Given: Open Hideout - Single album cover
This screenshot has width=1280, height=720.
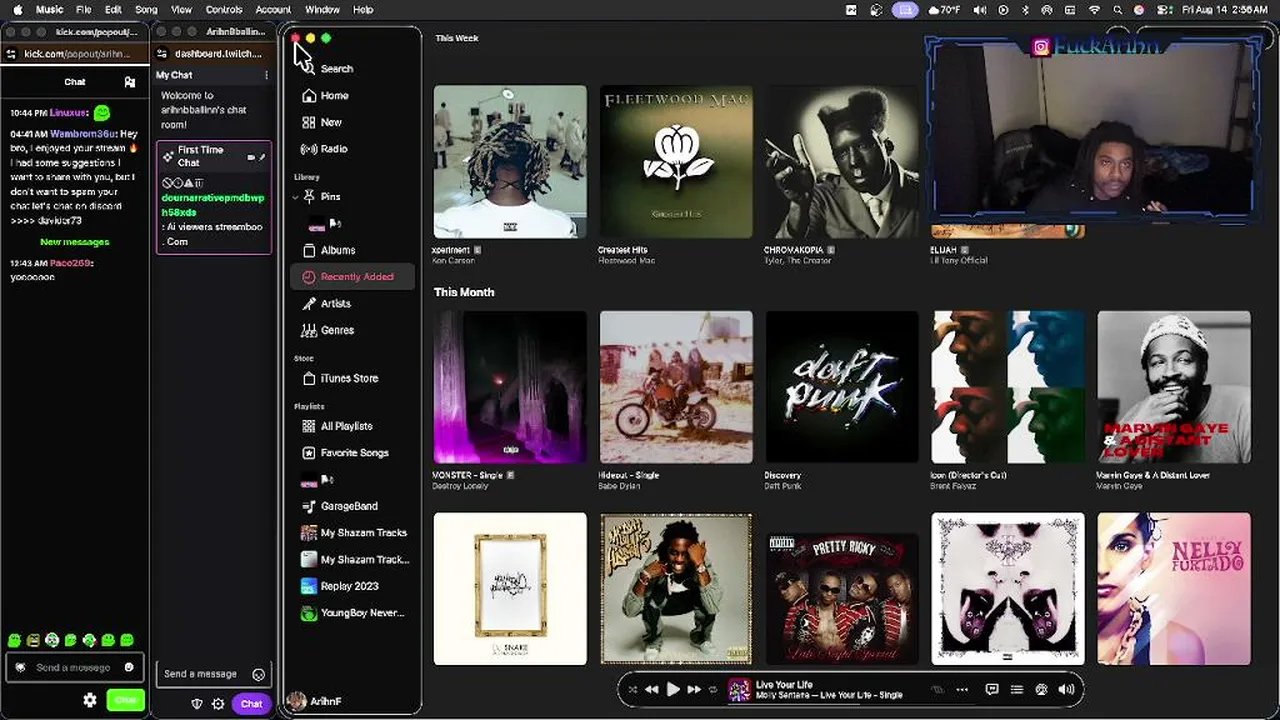Looking at the screenshot, I should [676, 387].
